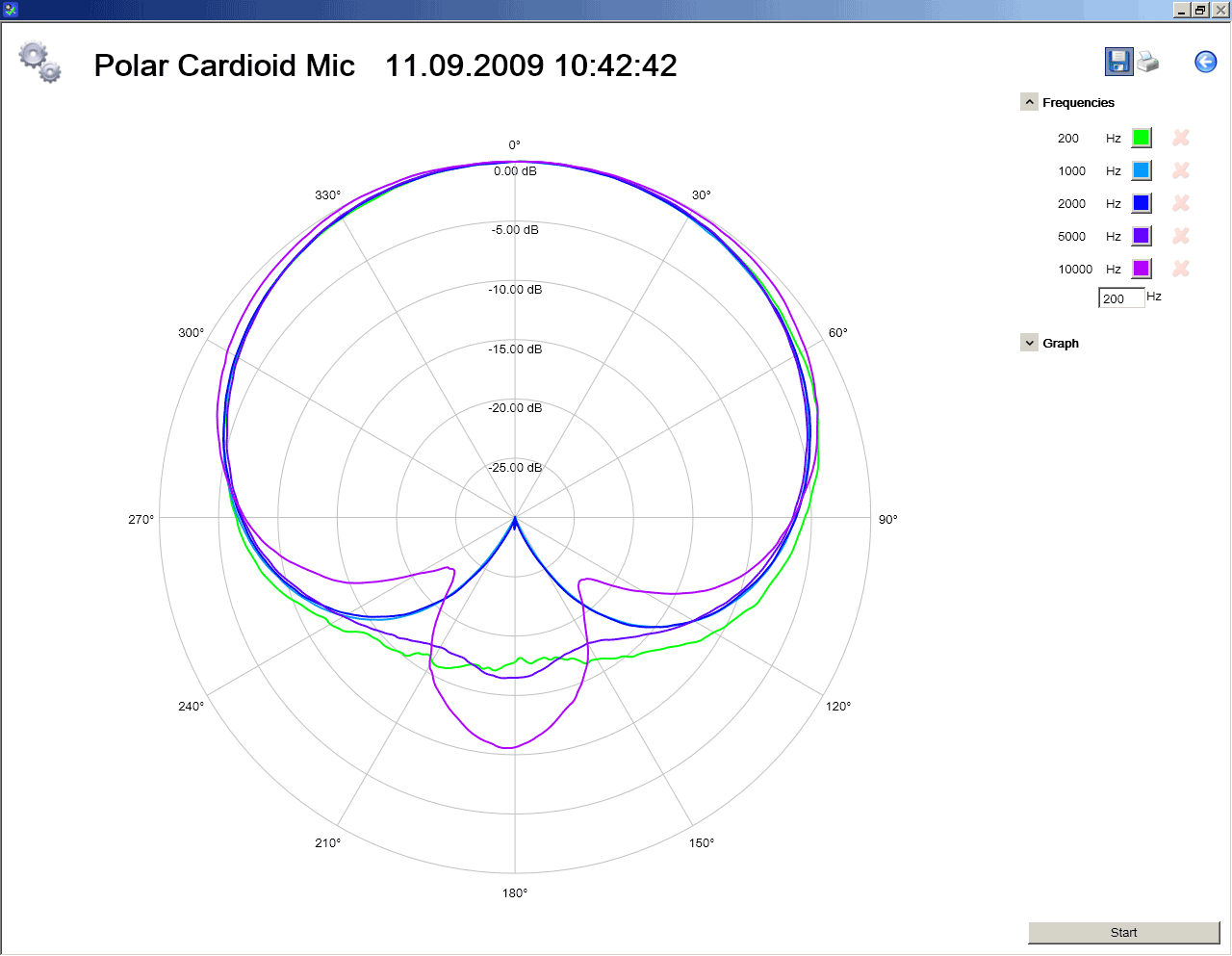Image resolution: width=1232 pixels, height=956 pixels.
Task: Delete the 5000 Hz frequency entry
Action: (x=1181, y=236)
